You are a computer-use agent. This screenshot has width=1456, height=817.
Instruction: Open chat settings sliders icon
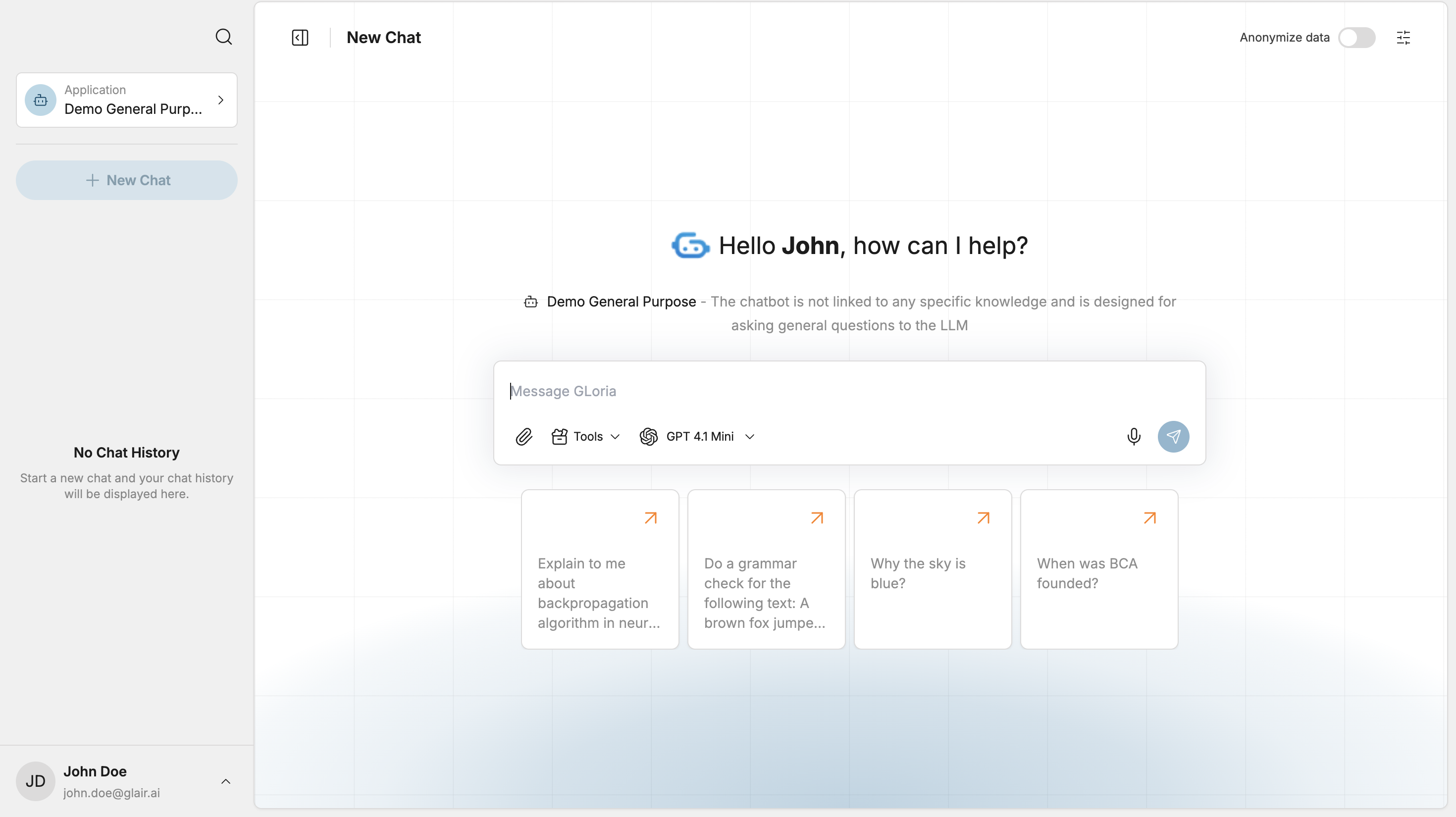(x=1403, y=38)
